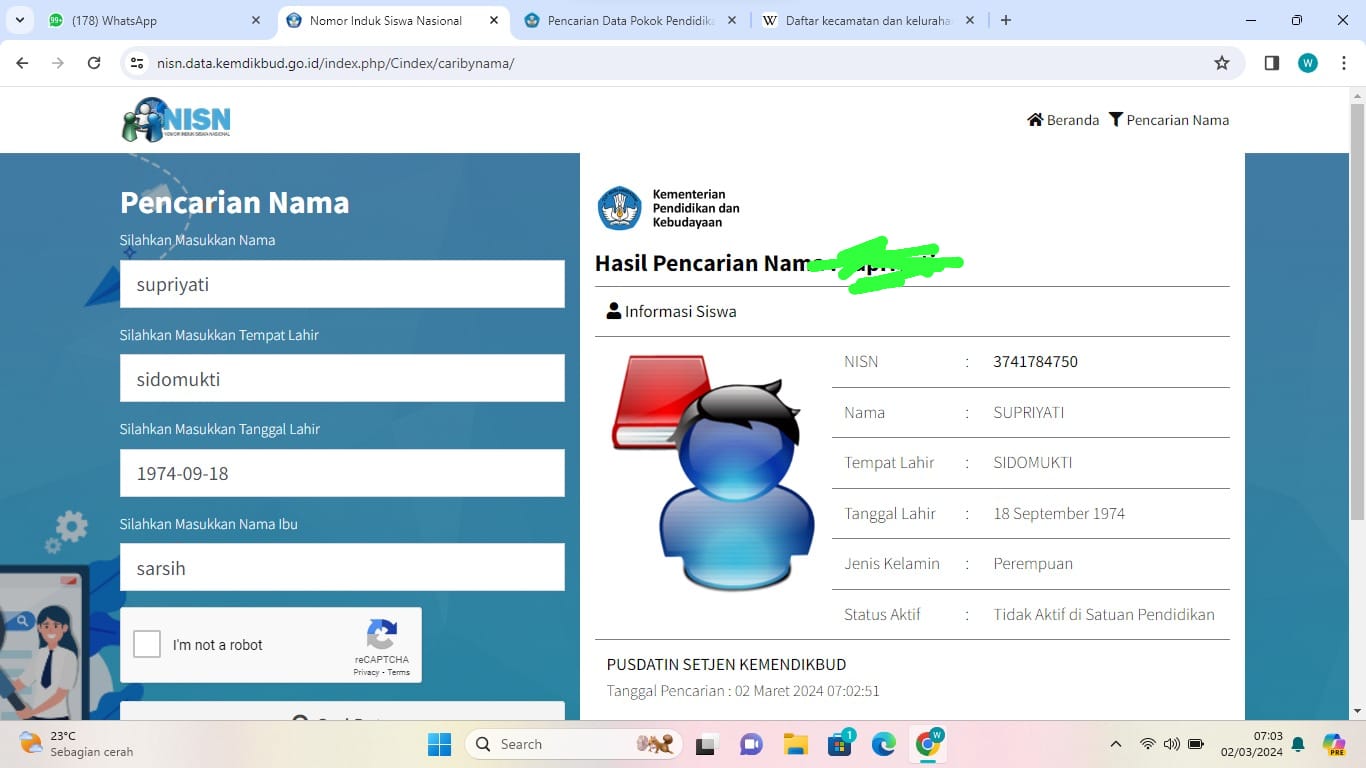This screenshot has width=1366, height=768.
Task: Show hidden system tray icons chevron
Action: click(x=1116, y=744)
